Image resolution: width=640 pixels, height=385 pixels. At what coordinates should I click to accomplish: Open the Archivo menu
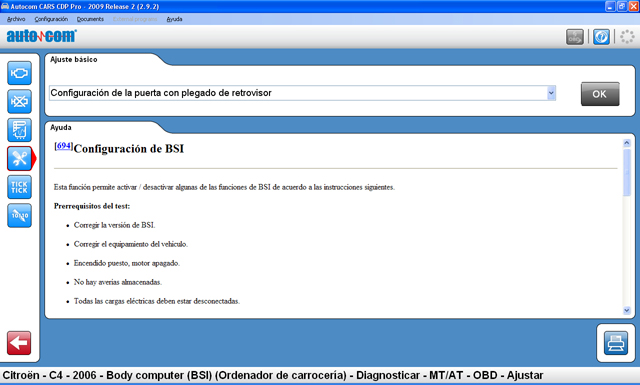(x=16, y=19)
